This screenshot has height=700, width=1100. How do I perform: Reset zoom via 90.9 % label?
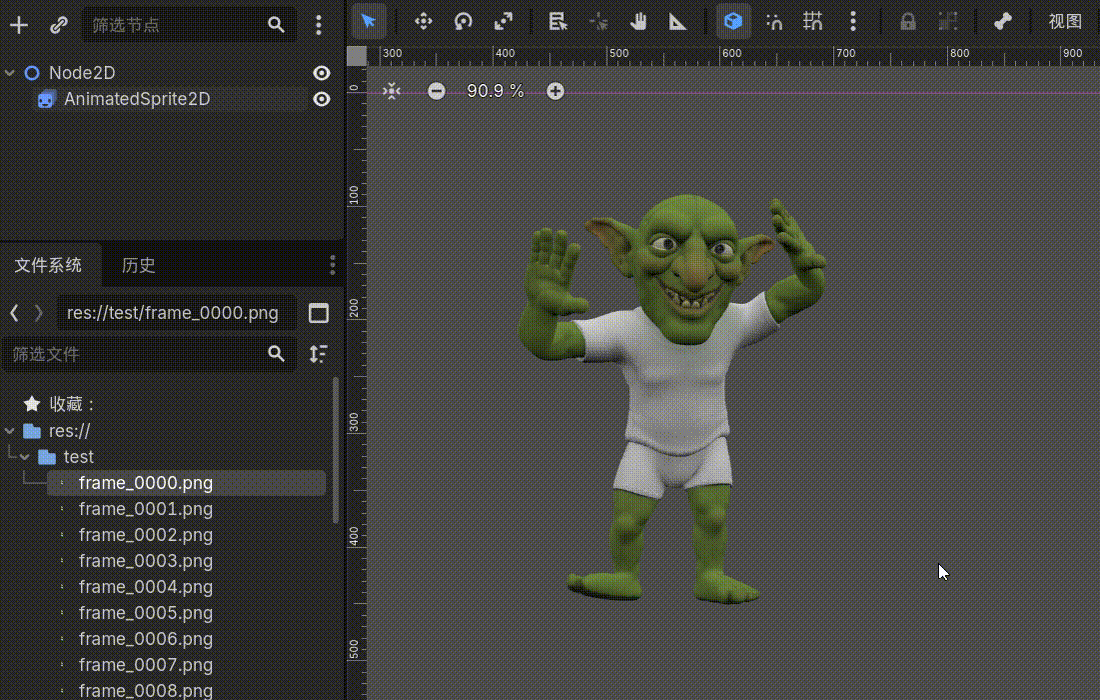(495, 91)
